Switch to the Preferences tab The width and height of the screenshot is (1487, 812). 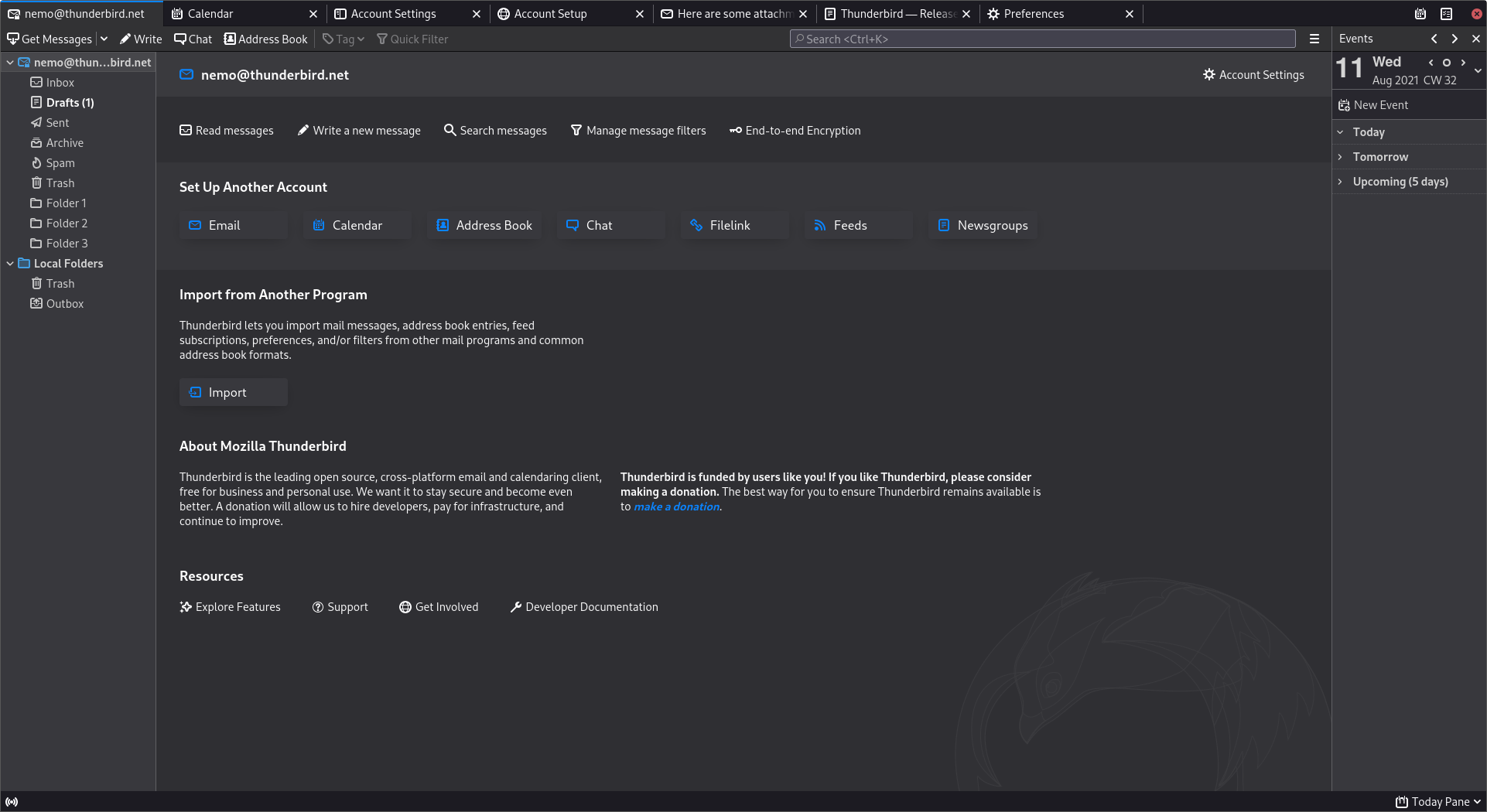tap(1034, 13)
